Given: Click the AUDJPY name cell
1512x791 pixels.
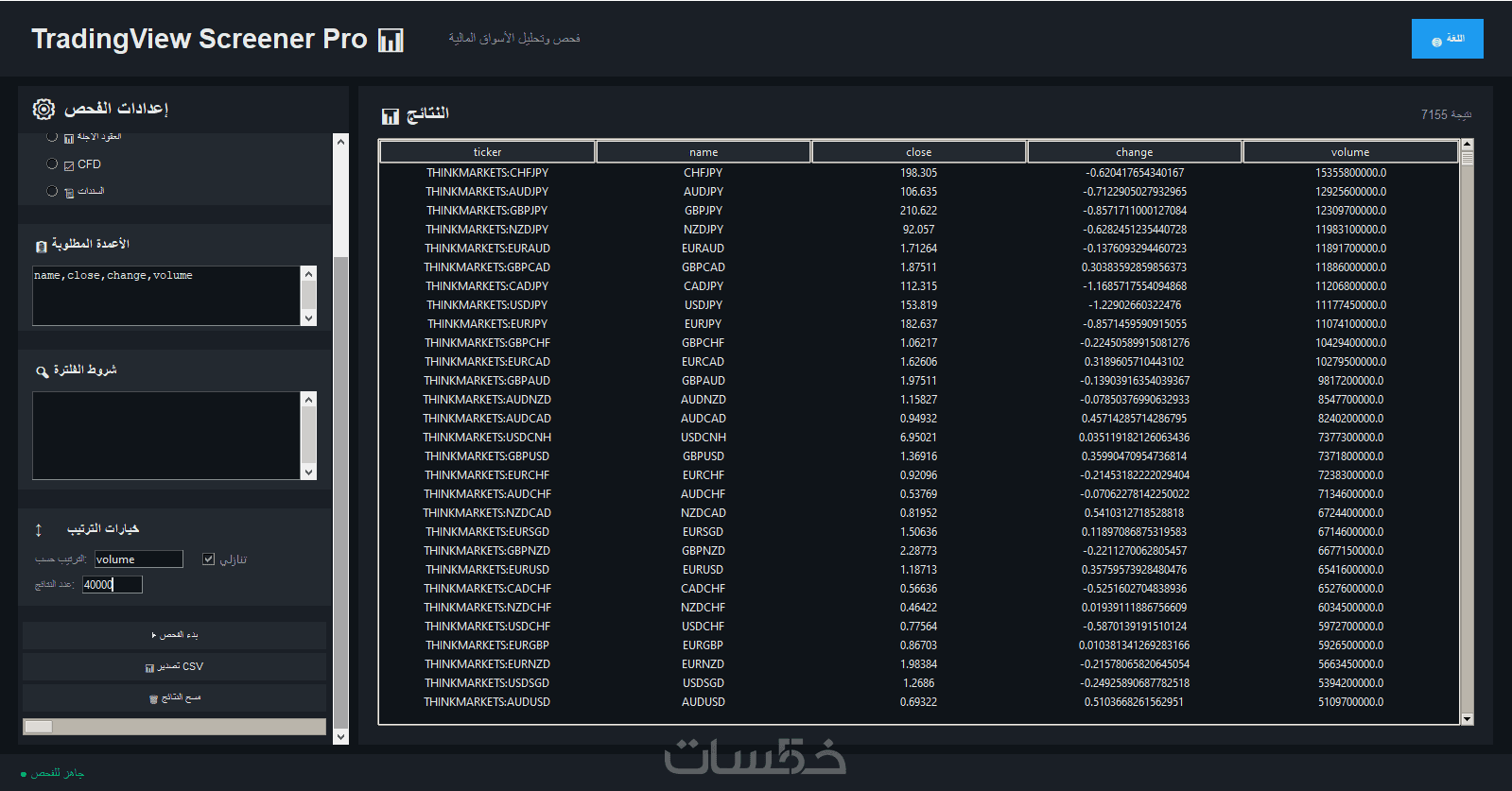Looking at the screenshot, I should (704, 192).
